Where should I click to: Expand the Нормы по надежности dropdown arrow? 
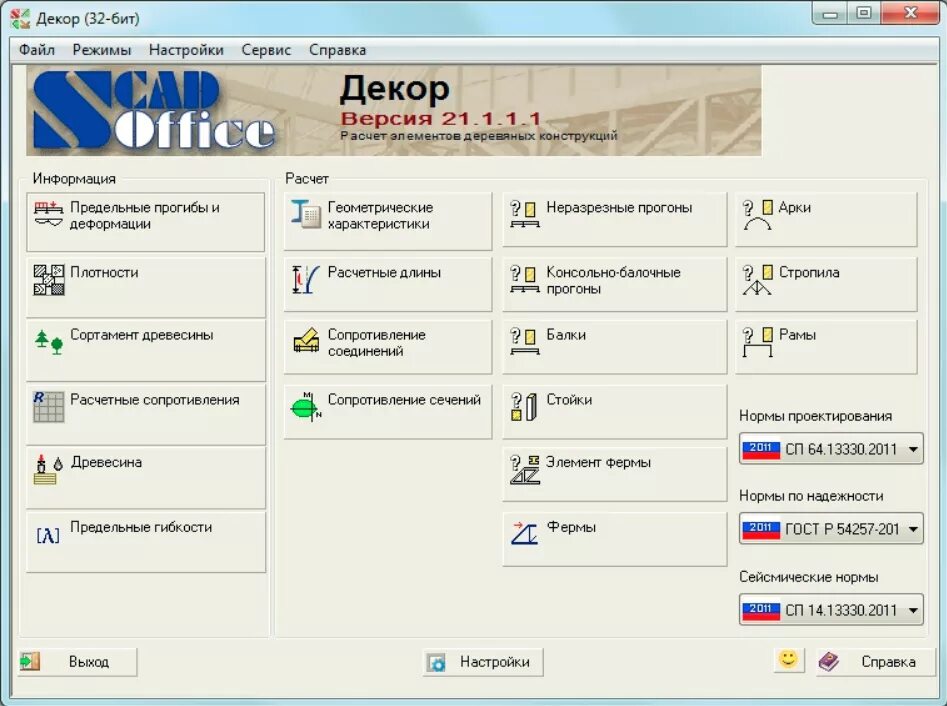point(913,529)
